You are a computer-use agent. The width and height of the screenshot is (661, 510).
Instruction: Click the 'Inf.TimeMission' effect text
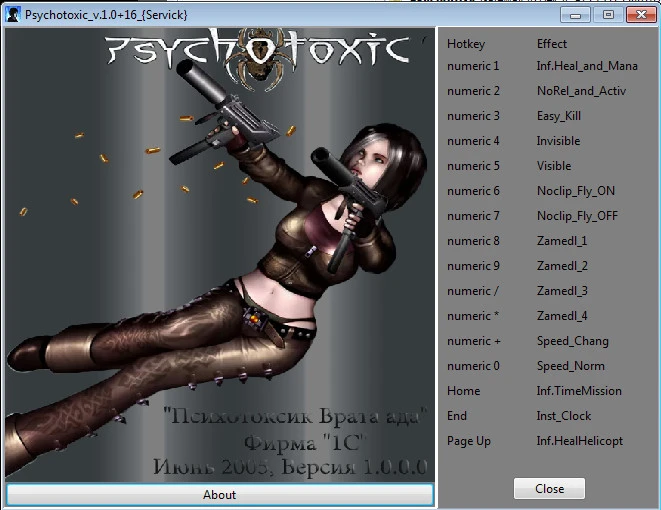point(579,391)
